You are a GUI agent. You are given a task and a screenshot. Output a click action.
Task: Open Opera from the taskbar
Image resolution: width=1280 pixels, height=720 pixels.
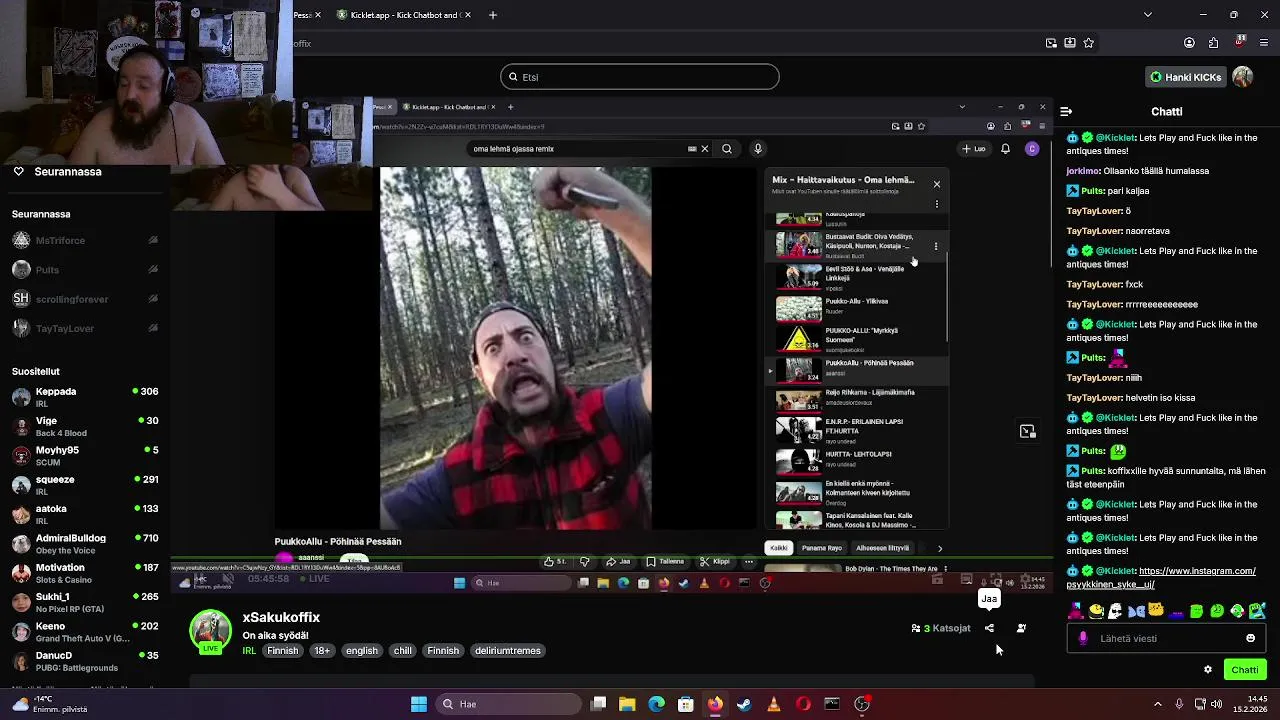[803, 704]
